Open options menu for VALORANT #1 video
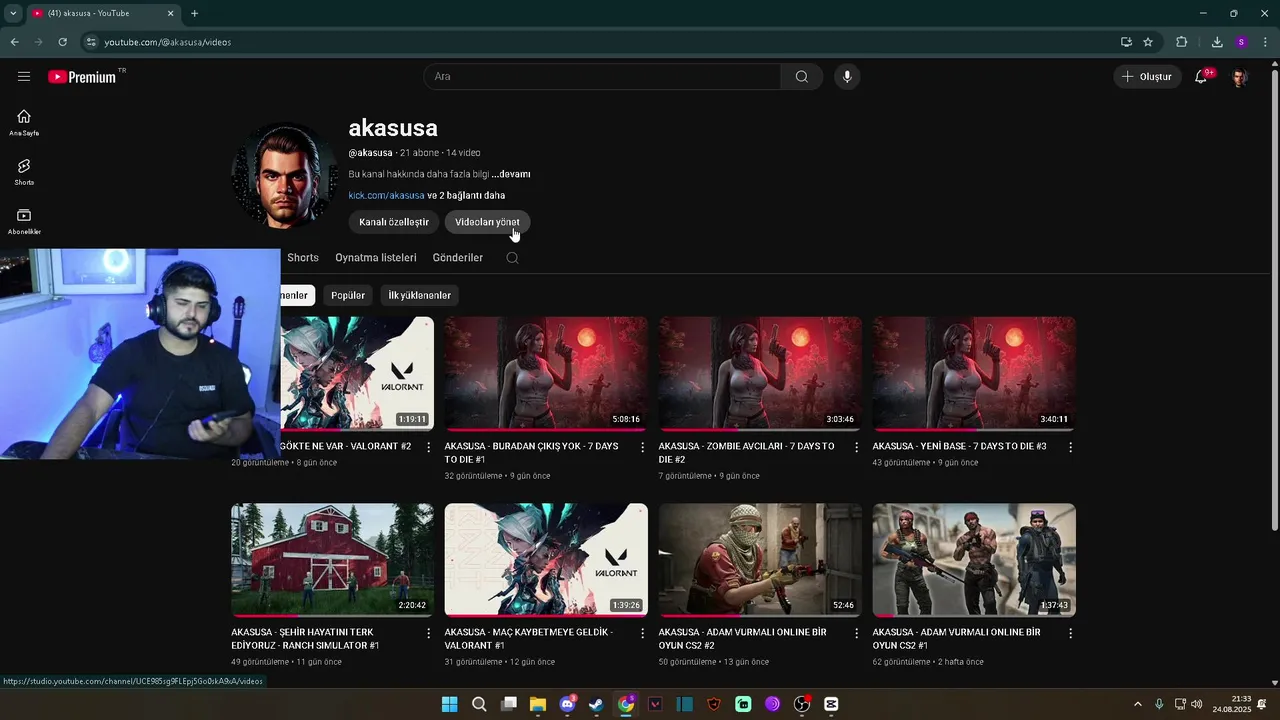The height and width of the screenshot is (720, 1280). [x=643, y=633]
